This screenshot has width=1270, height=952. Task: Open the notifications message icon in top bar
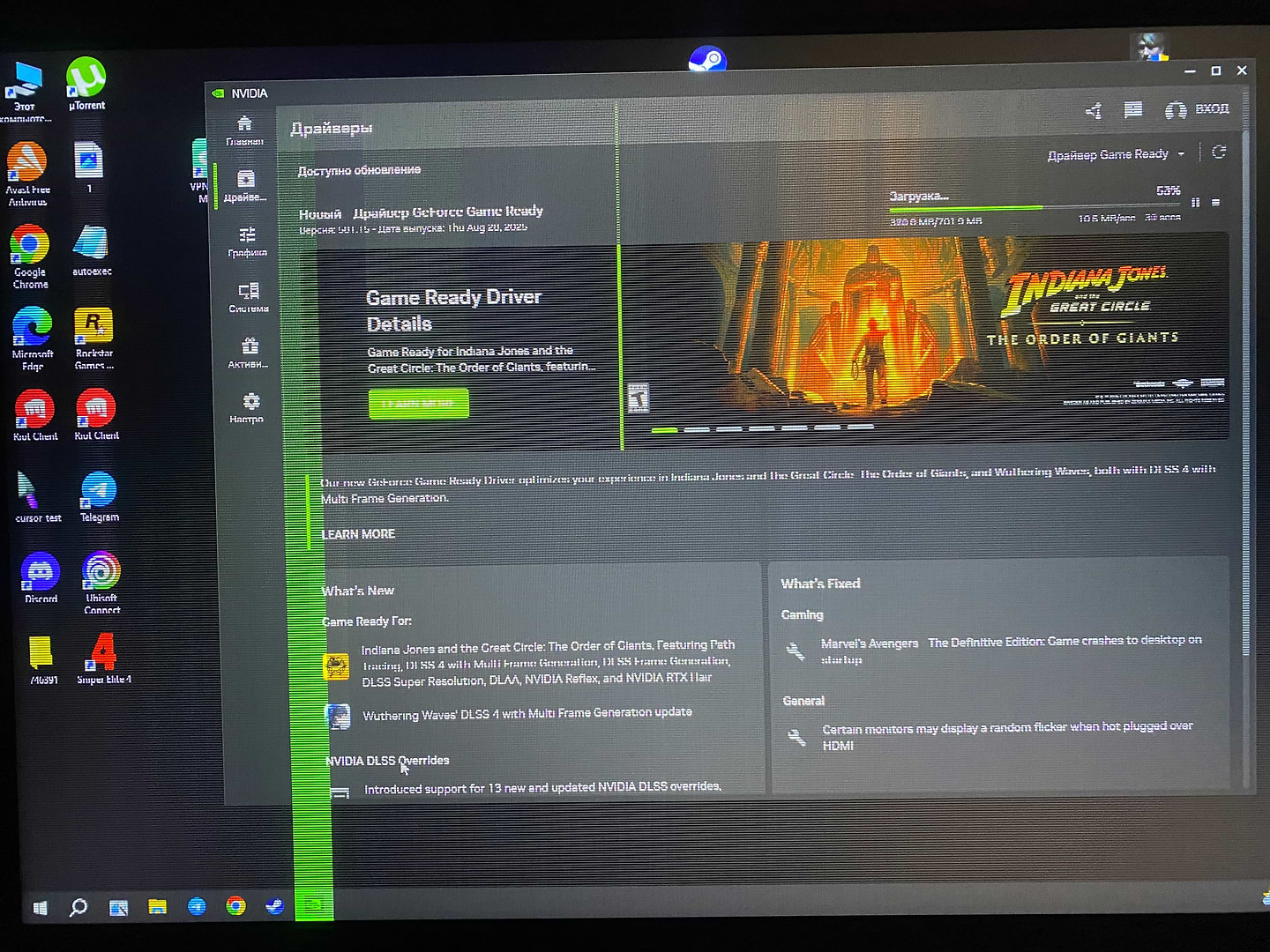point(1133,109)
